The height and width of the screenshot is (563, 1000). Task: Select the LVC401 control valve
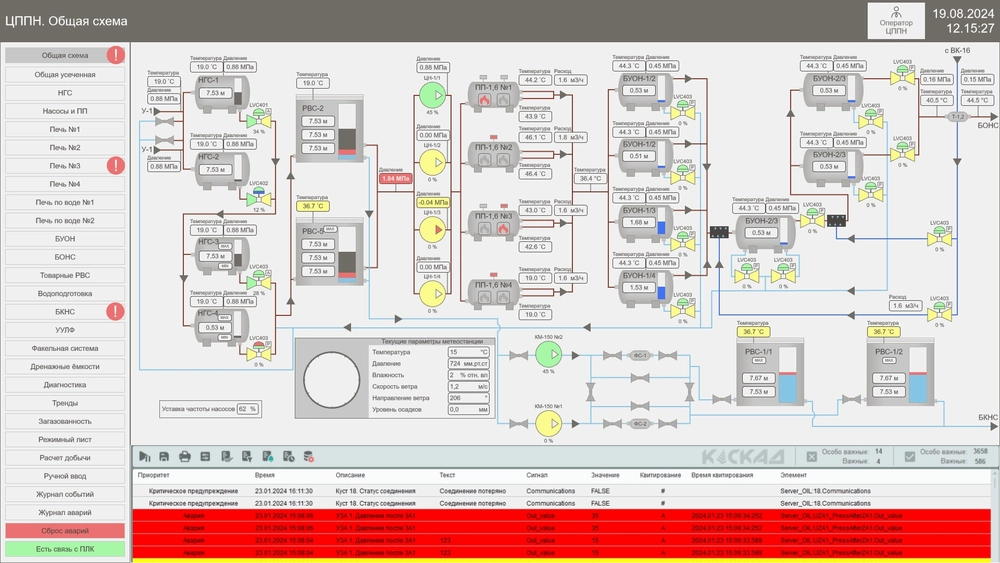point(253,118)
